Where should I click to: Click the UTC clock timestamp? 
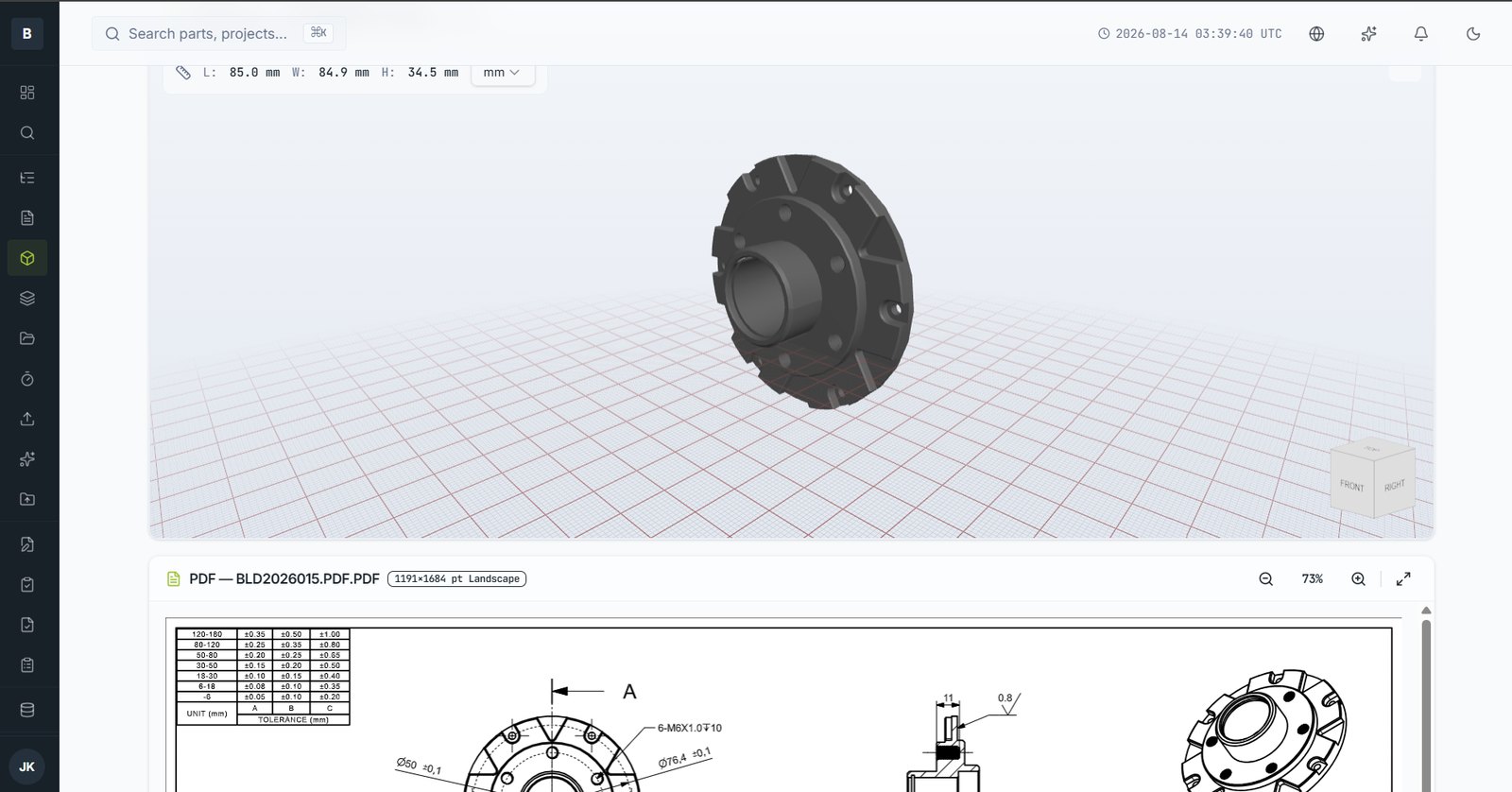[1190, 33]
